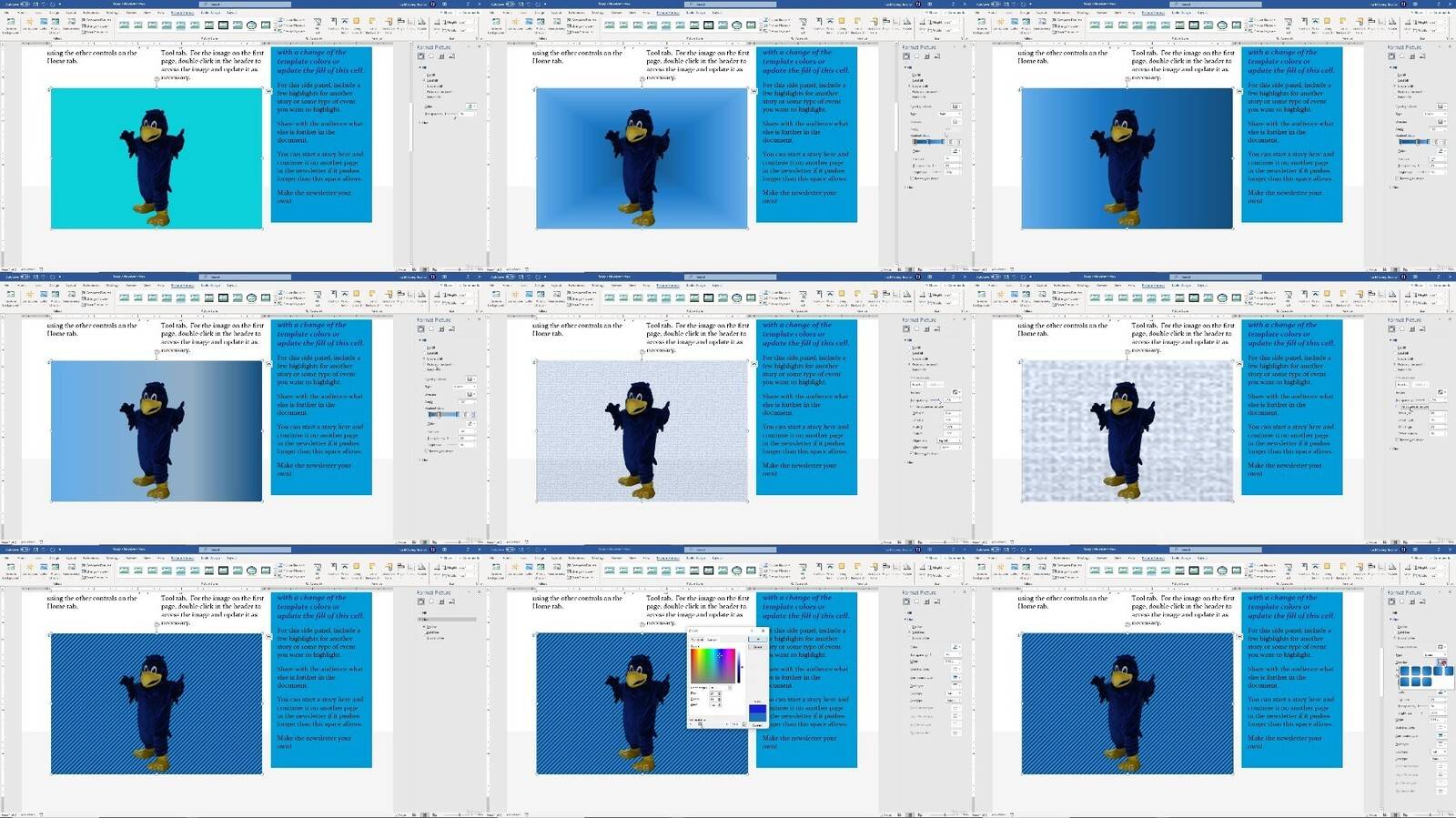This screenshot has width=1456, height=818.
Task: Open Corrections in the solid-cyan picture window
Action: 30,25
